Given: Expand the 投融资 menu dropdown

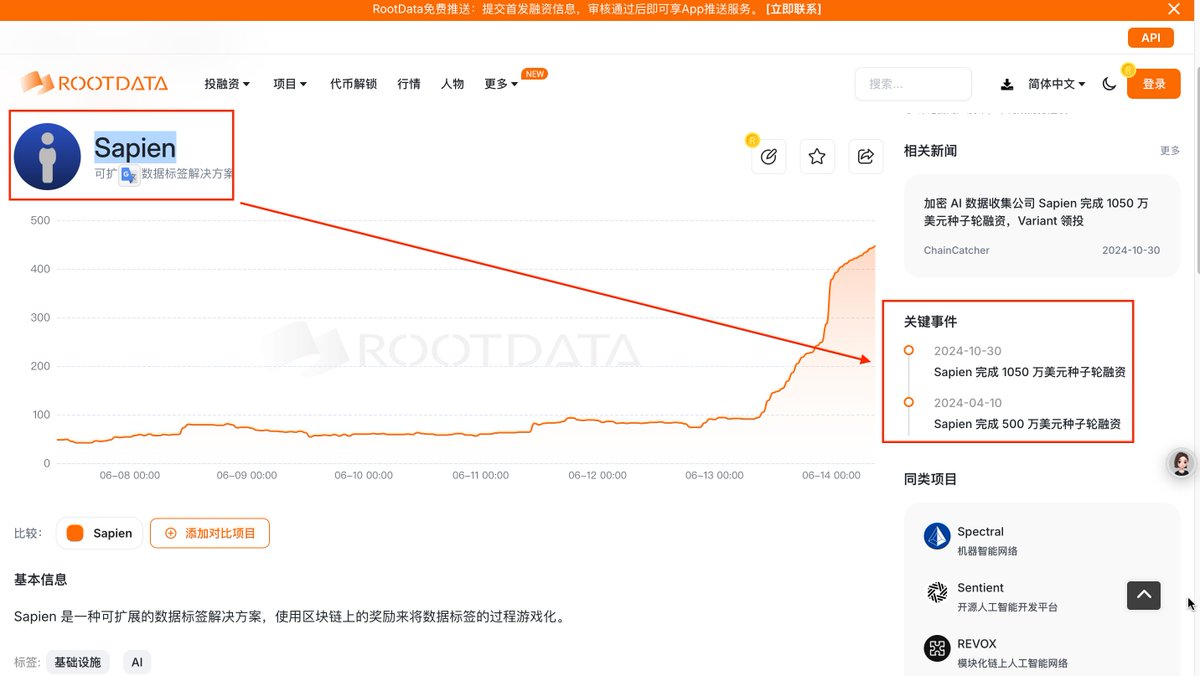Looking at the screenshot, I should point(227,84).
